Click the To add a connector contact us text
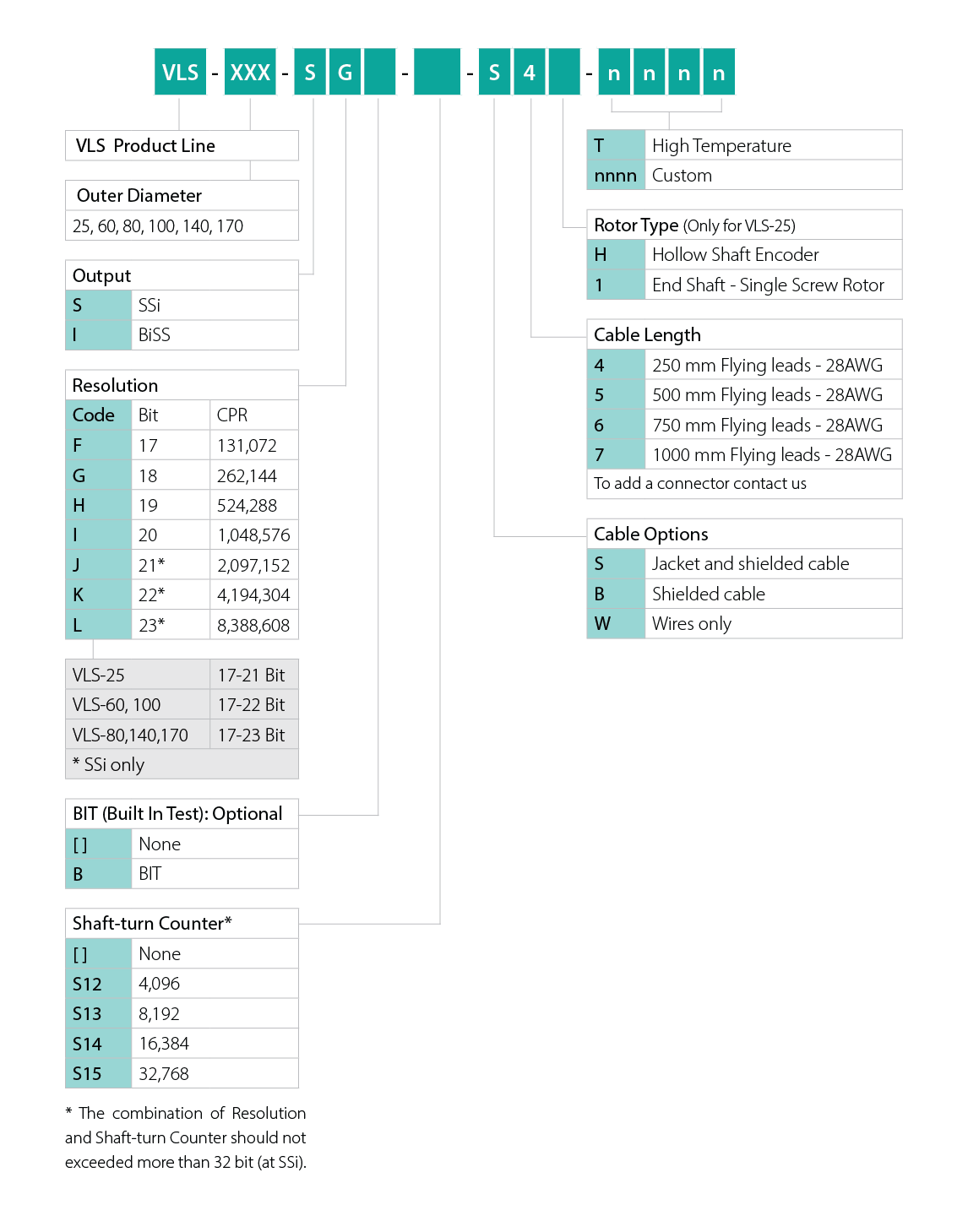Viewport: 968px width, 1232px height. [x=699, y=484]
